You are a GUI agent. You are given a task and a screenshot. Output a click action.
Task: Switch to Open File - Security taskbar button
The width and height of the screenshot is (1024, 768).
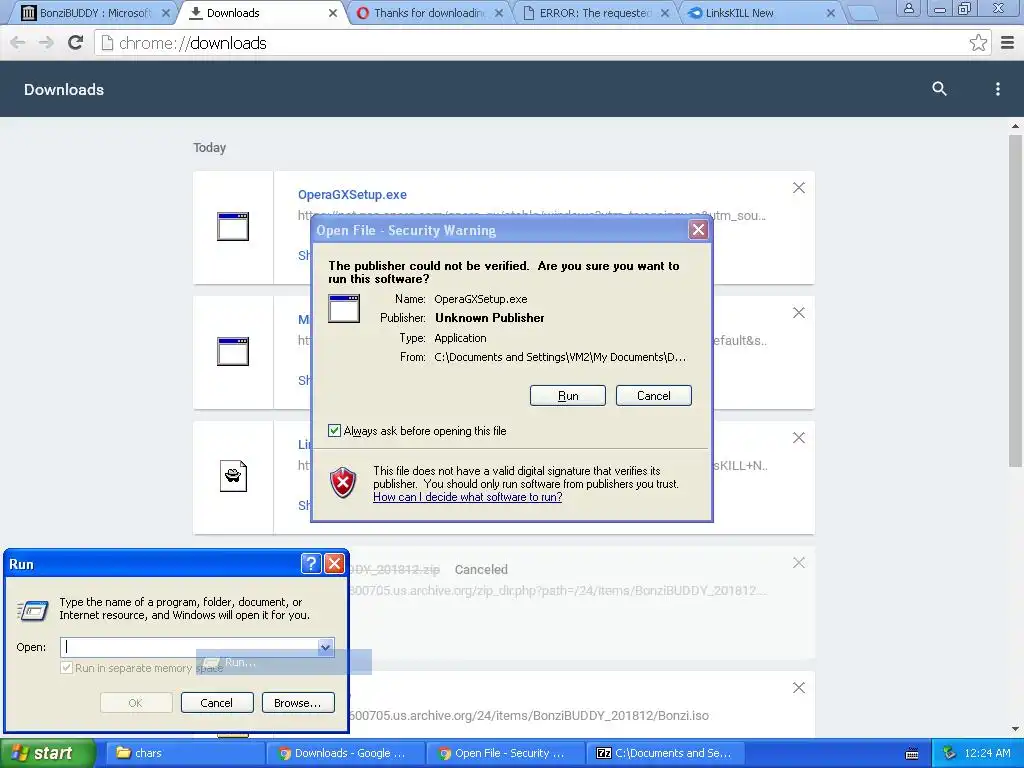pyautogui.click(x=505, y=753)
